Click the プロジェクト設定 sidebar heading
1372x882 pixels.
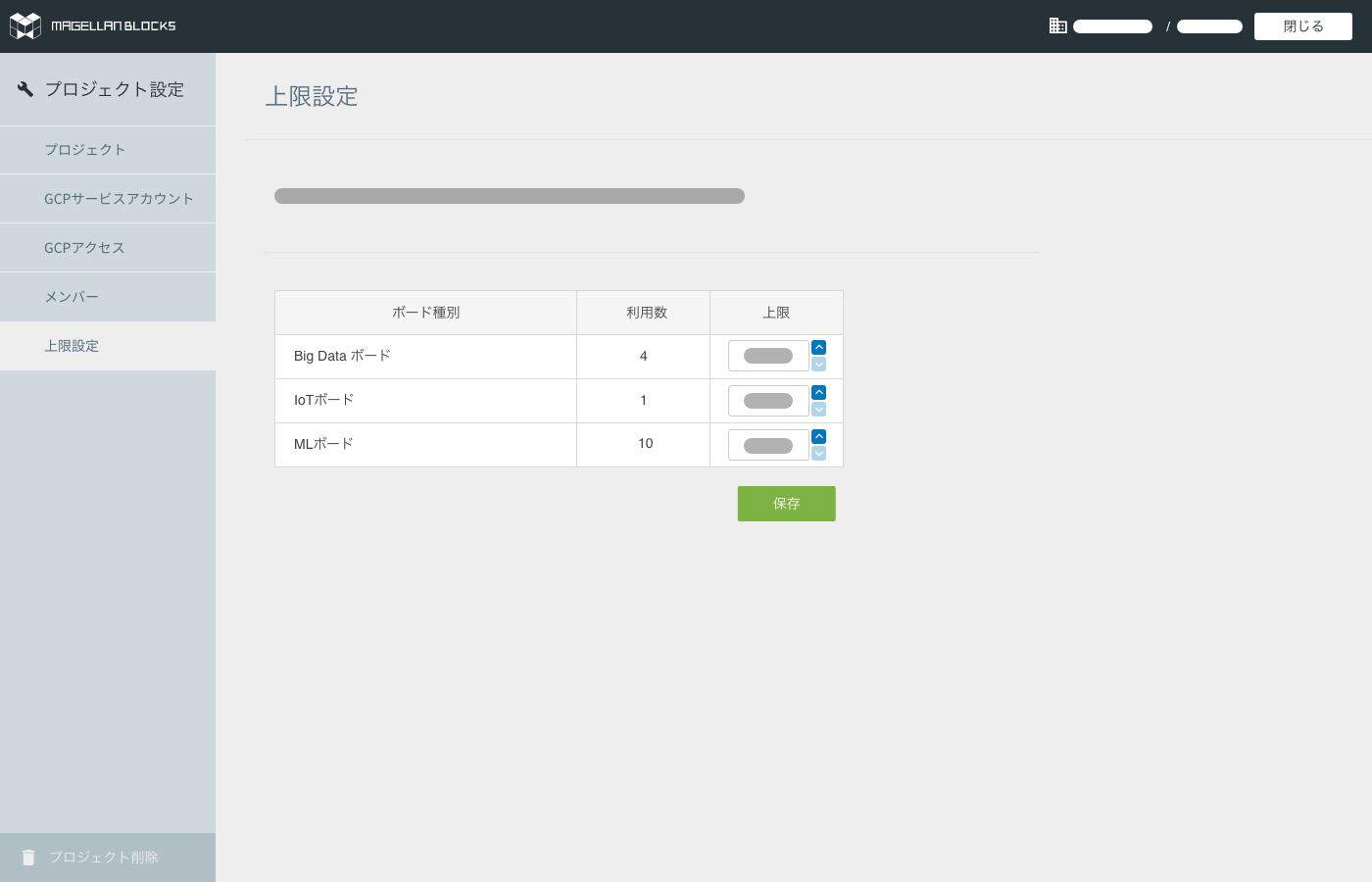(115, 89)
